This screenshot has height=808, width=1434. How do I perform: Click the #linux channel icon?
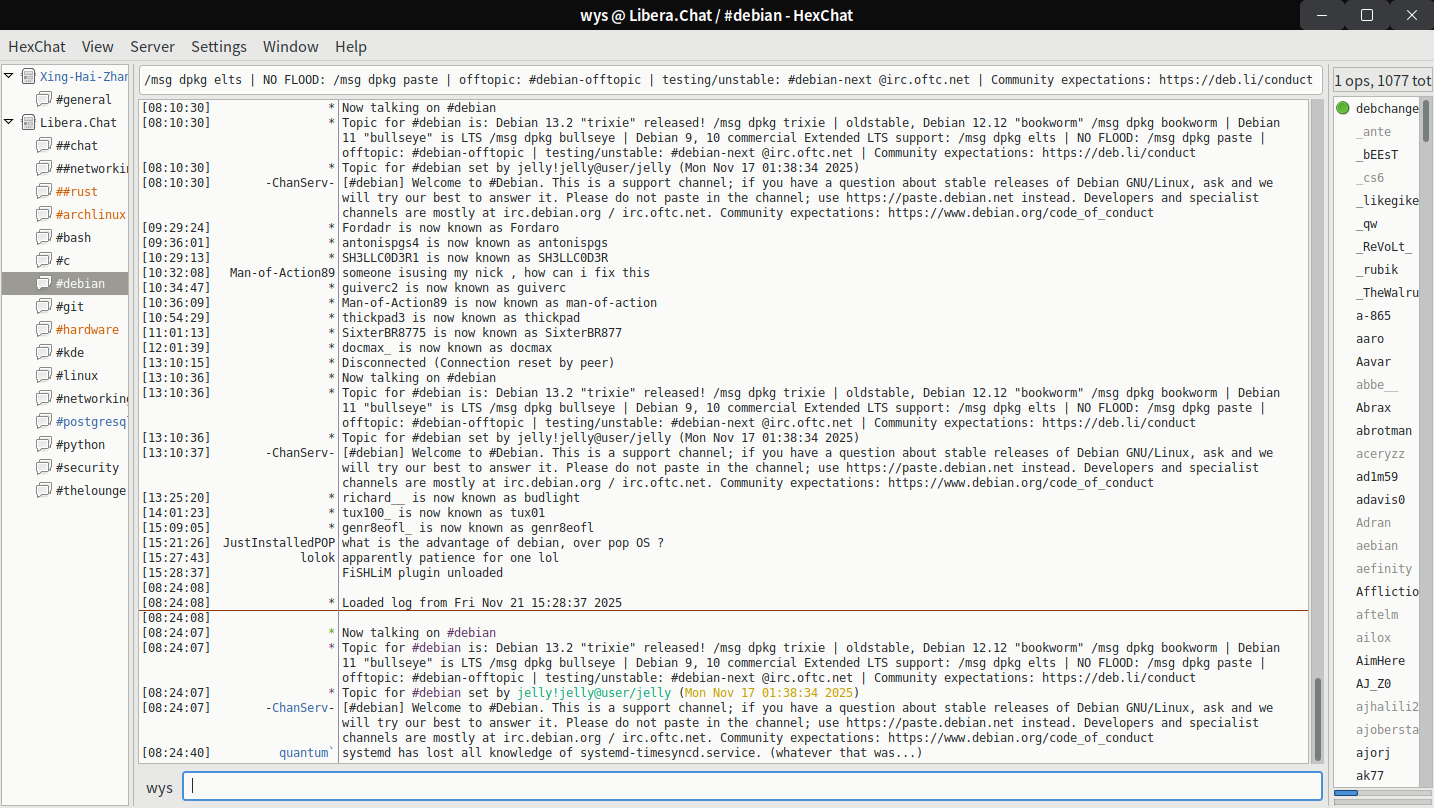click(44, 375)
